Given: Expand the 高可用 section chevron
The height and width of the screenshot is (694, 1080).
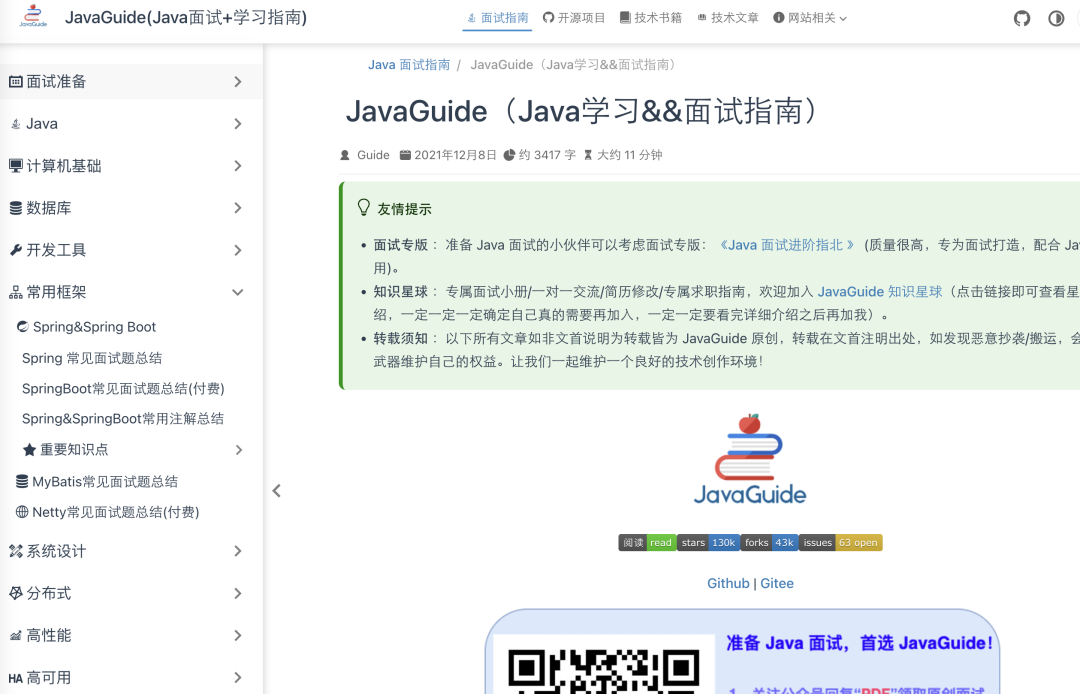Looking at the screenshot, I should [x=238, y=677].
